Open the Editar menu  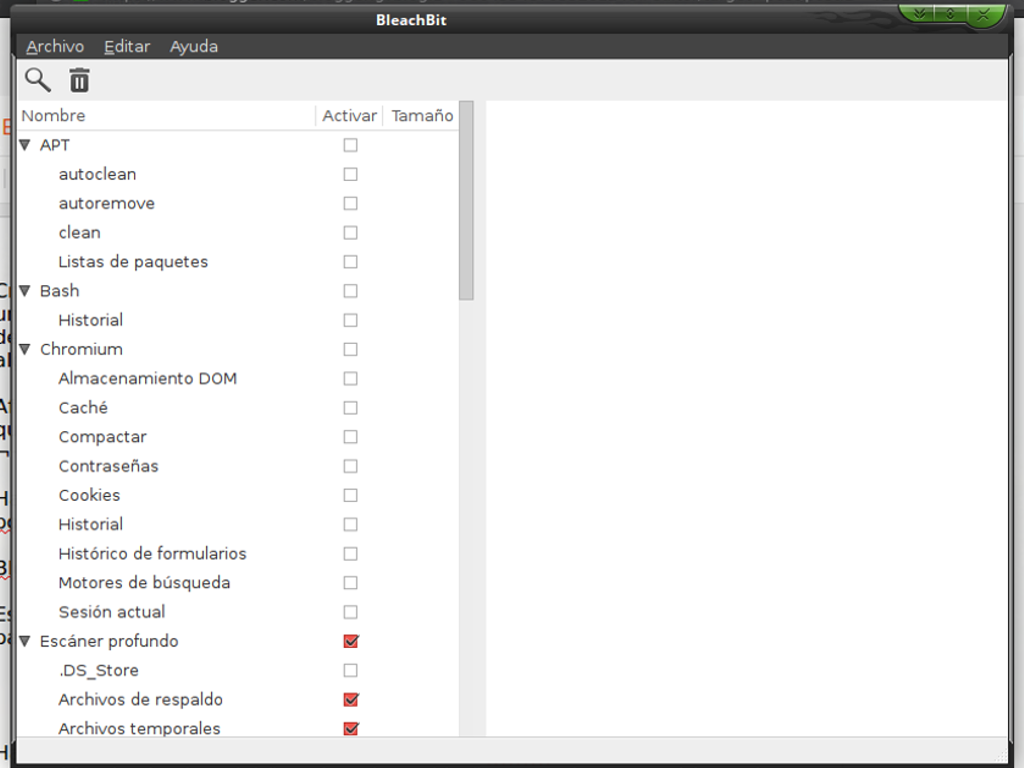(x=127, y=46)
